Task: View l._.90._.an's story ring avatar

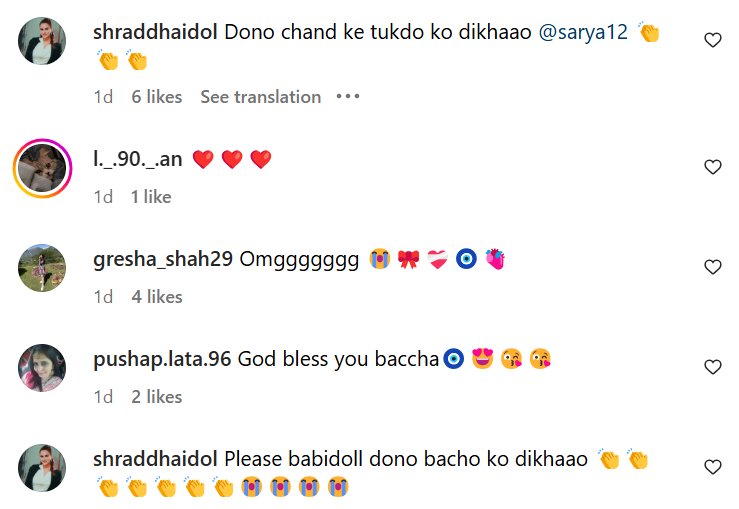Action: click(x=42, y=167)
